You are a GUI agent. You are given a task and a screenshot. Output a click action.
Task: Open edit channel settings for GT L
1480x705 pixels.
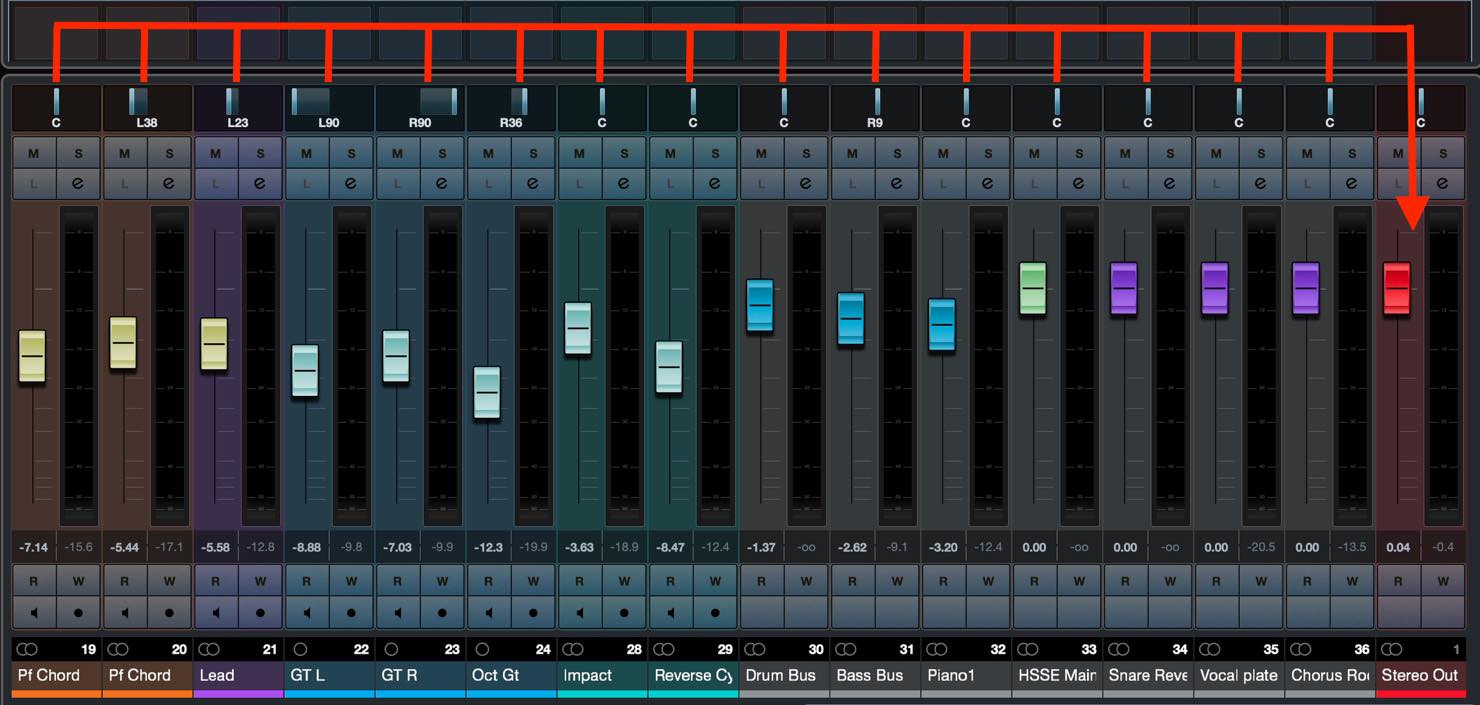[x=351, y=184]
